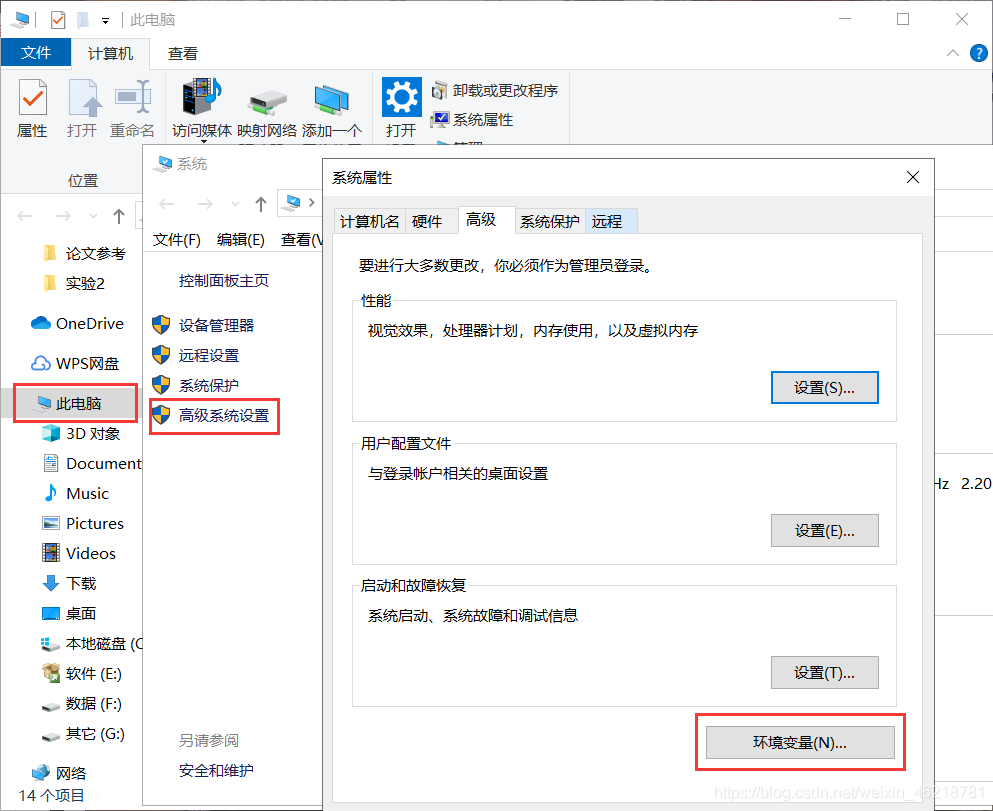Open 设备管理器 link

coord(216,325)
